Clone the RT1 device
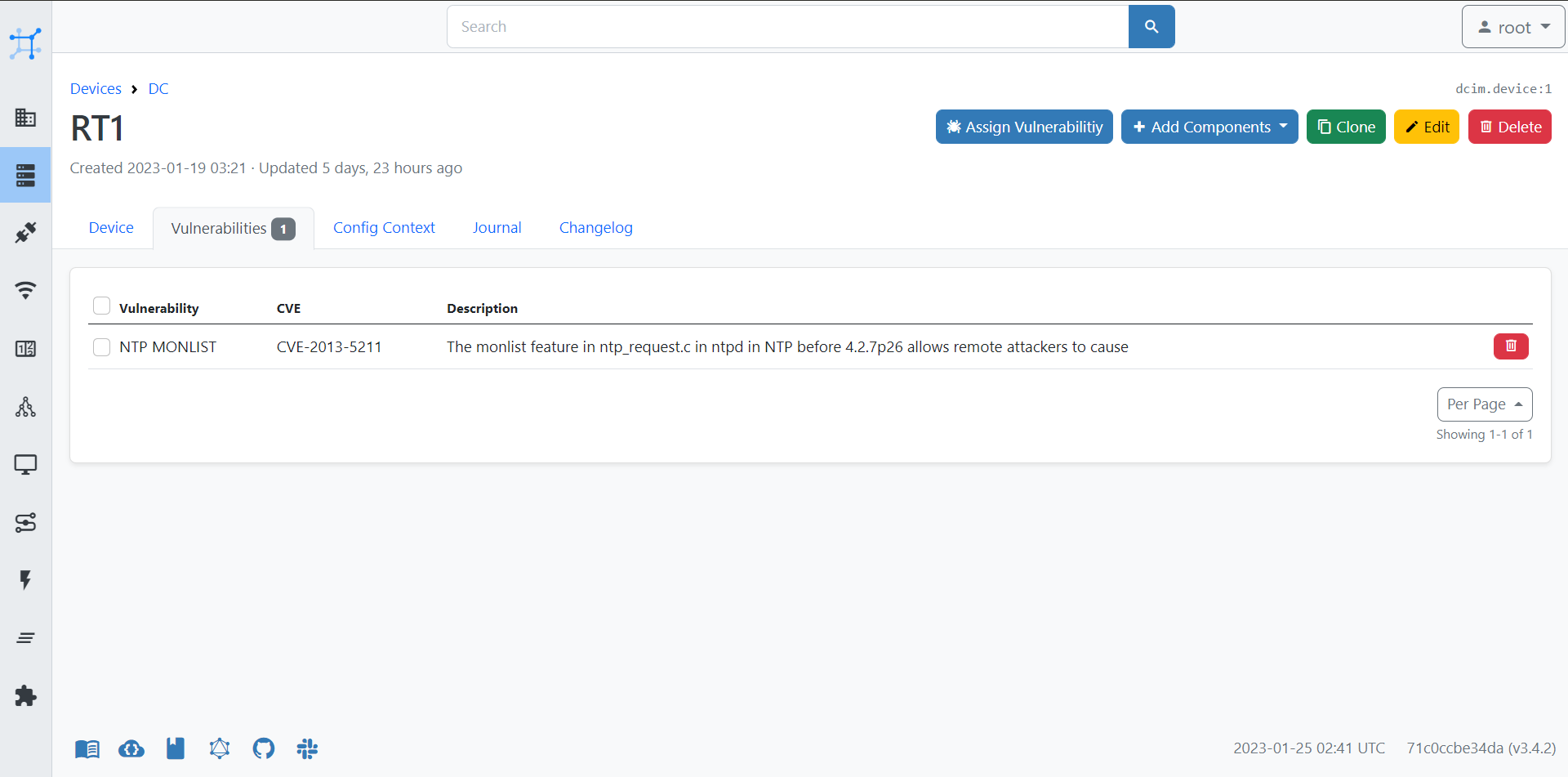1568x777 pixels. click(1346, 127)
